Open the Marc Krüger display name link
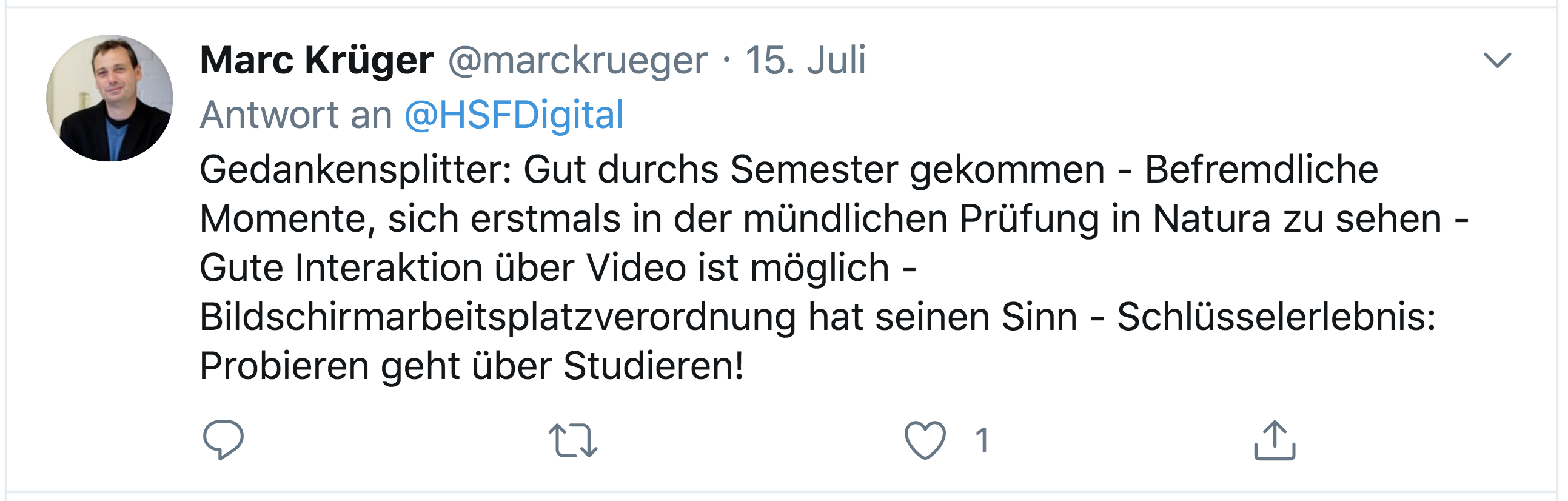 [x=317, y=60]
